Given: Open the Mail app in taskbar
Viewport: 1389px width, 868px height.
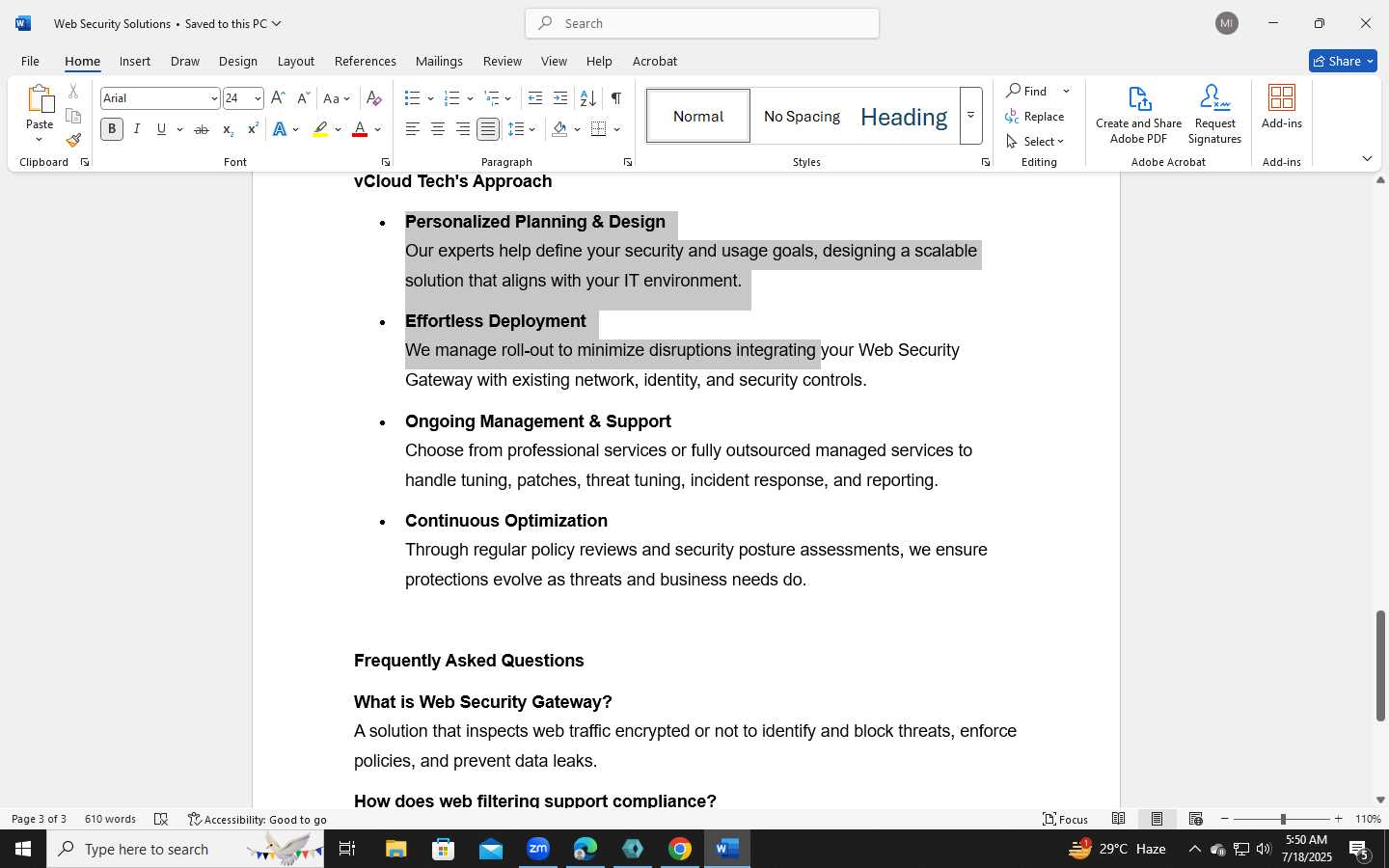Looking at the screenshot, I should pyautogui.click(x=490, y=849).
